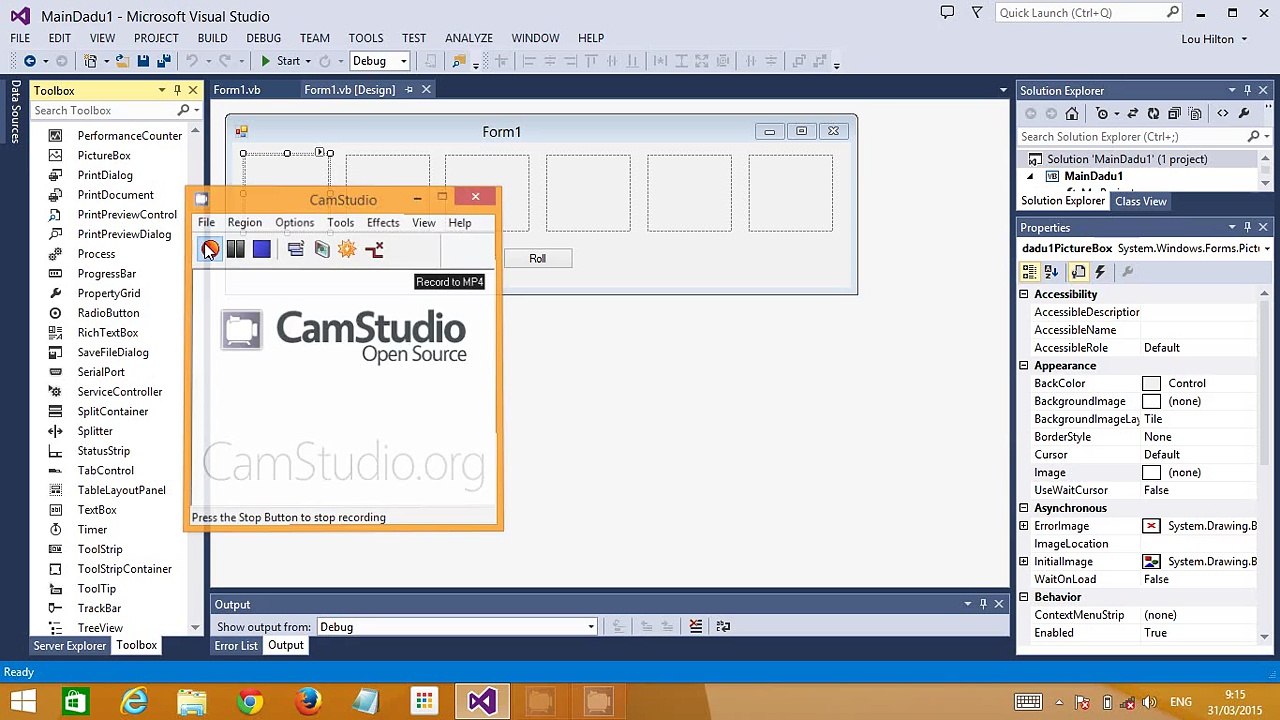Toggle CamStudio screen annotations icon
The image size is (1280, 720).
coord(322,249)
